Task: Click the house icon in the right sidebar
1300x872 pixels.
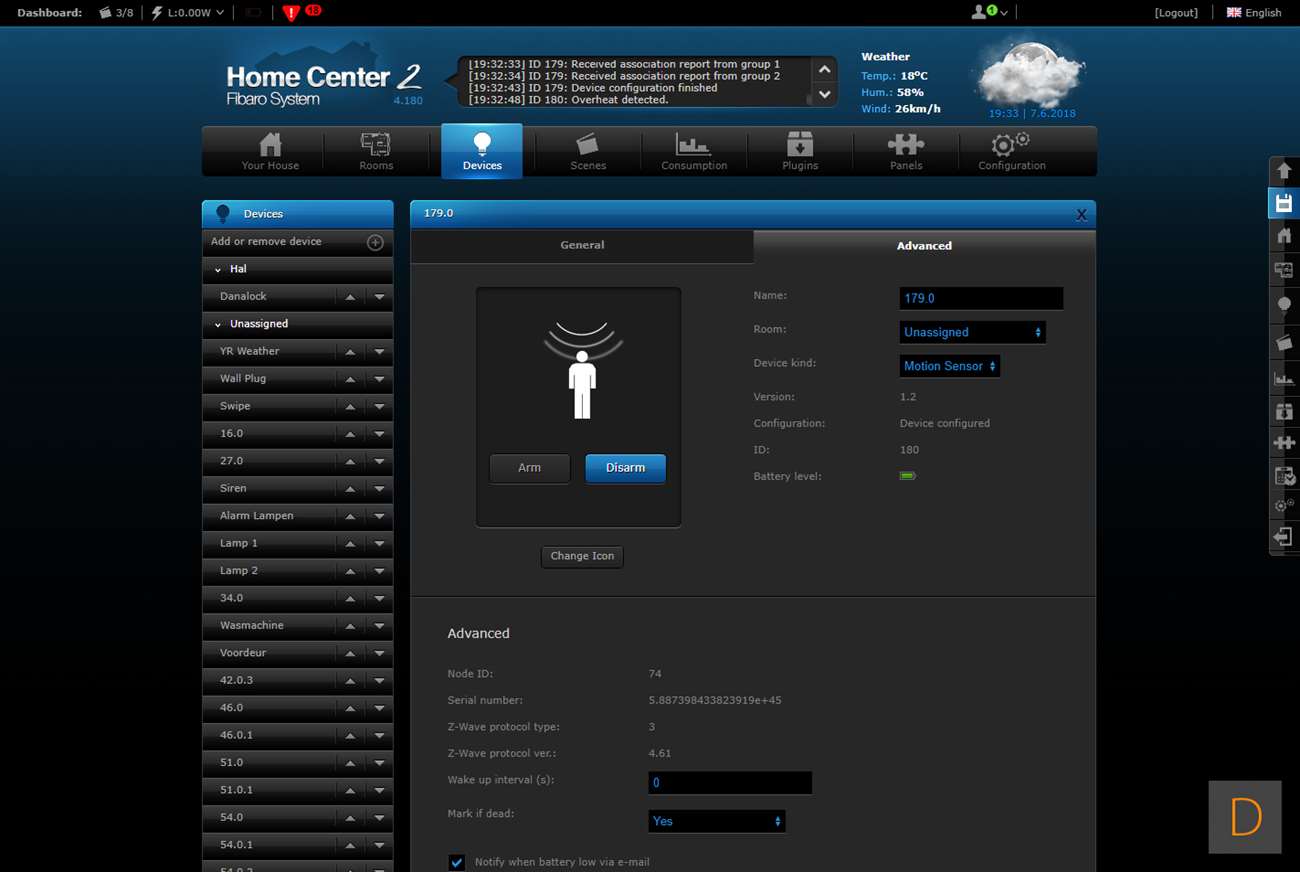Action: (x=1284, y=236)
